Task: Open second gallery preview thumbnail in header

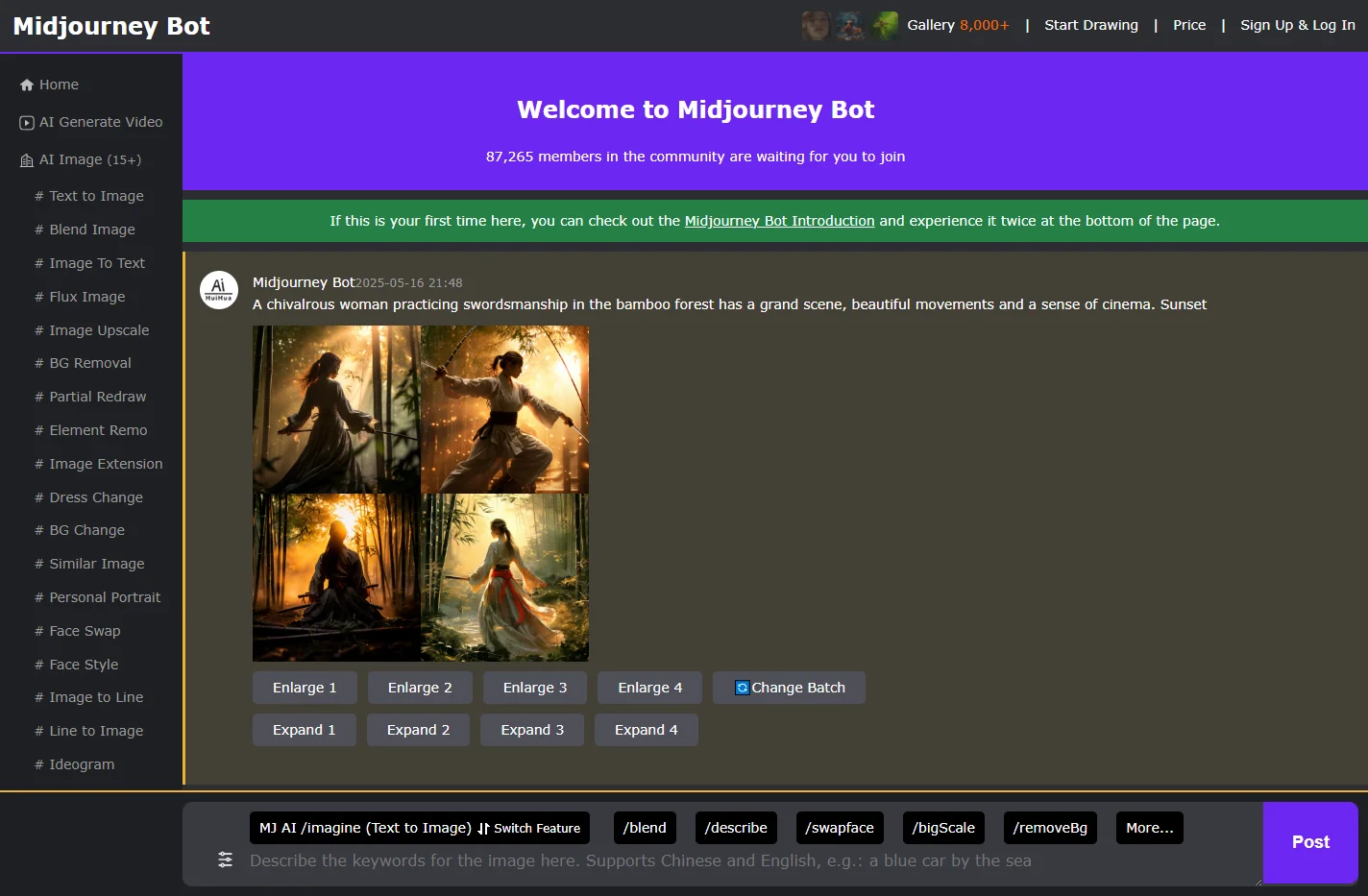Action: click(850, 25)
